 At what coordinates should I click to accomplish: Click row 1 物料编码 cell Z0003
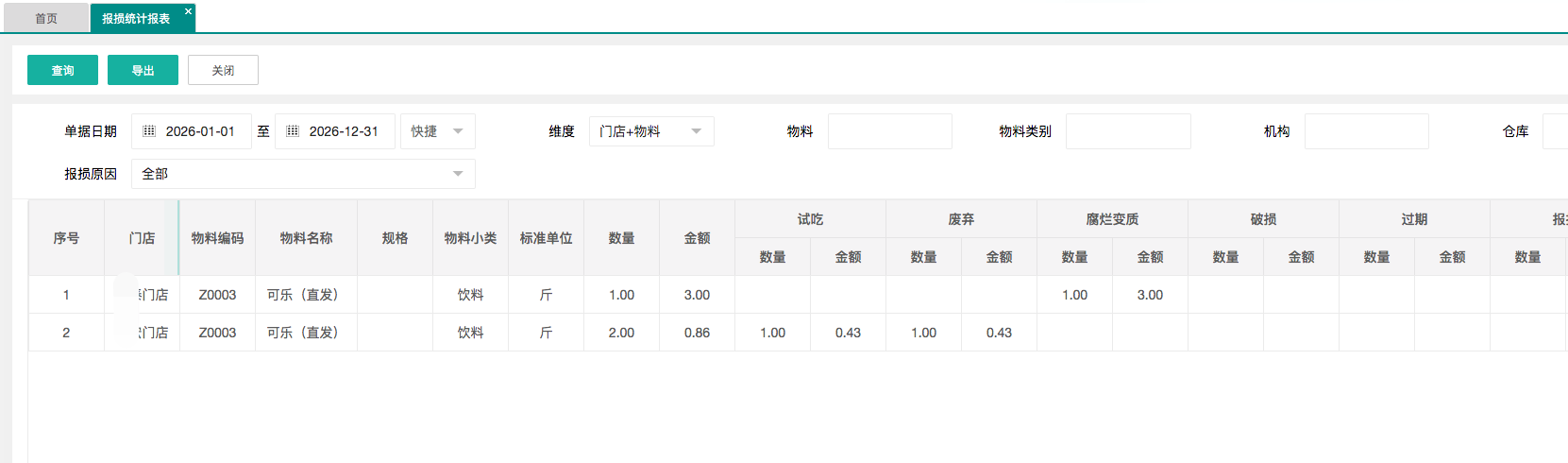tap(217, 295)
